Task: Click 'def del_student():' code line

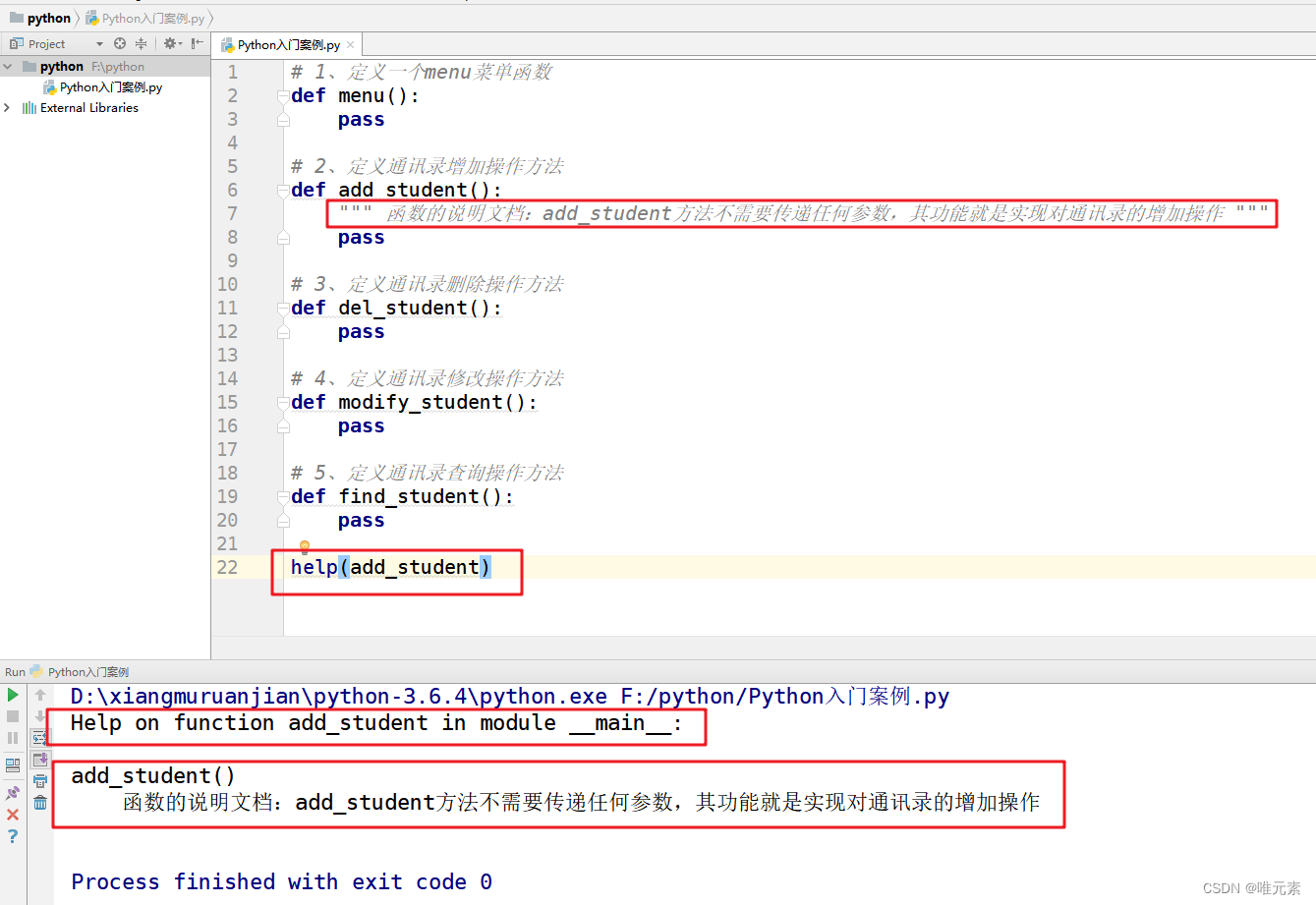Action: tap(396, 308)
